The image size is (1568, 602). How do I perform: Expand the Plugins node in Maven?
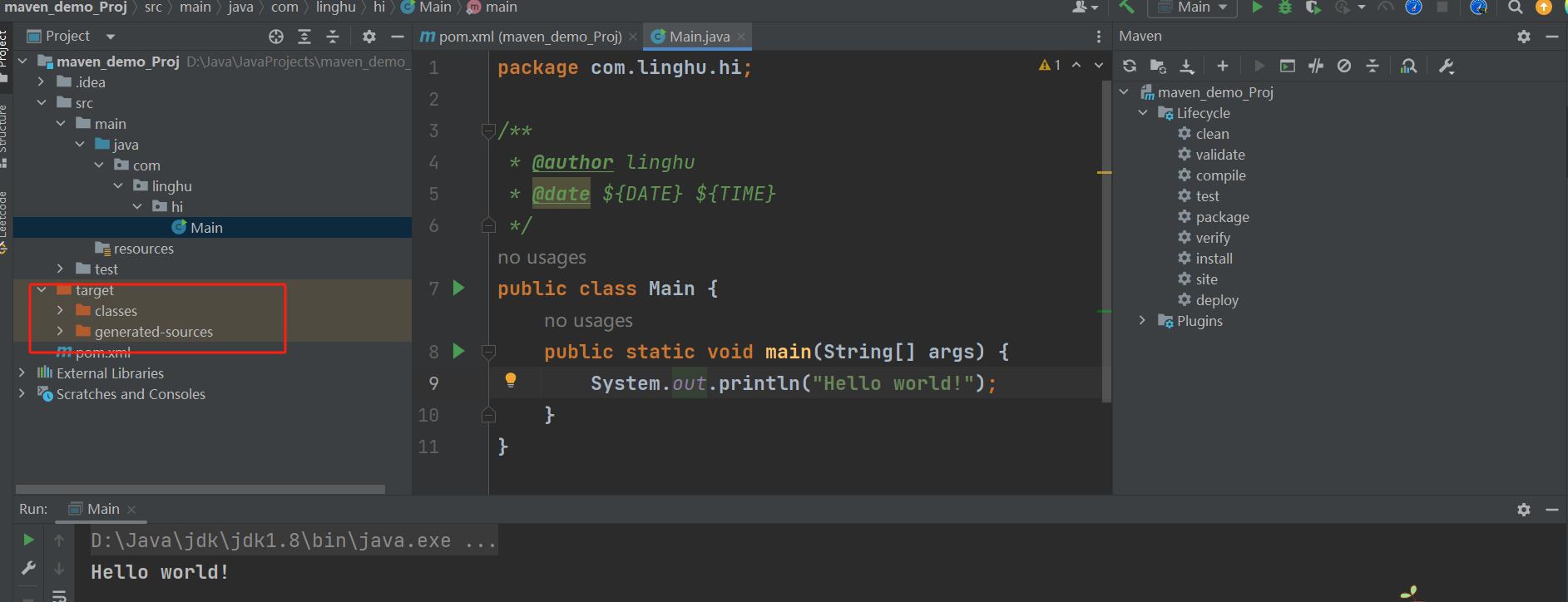[1143, 321]
